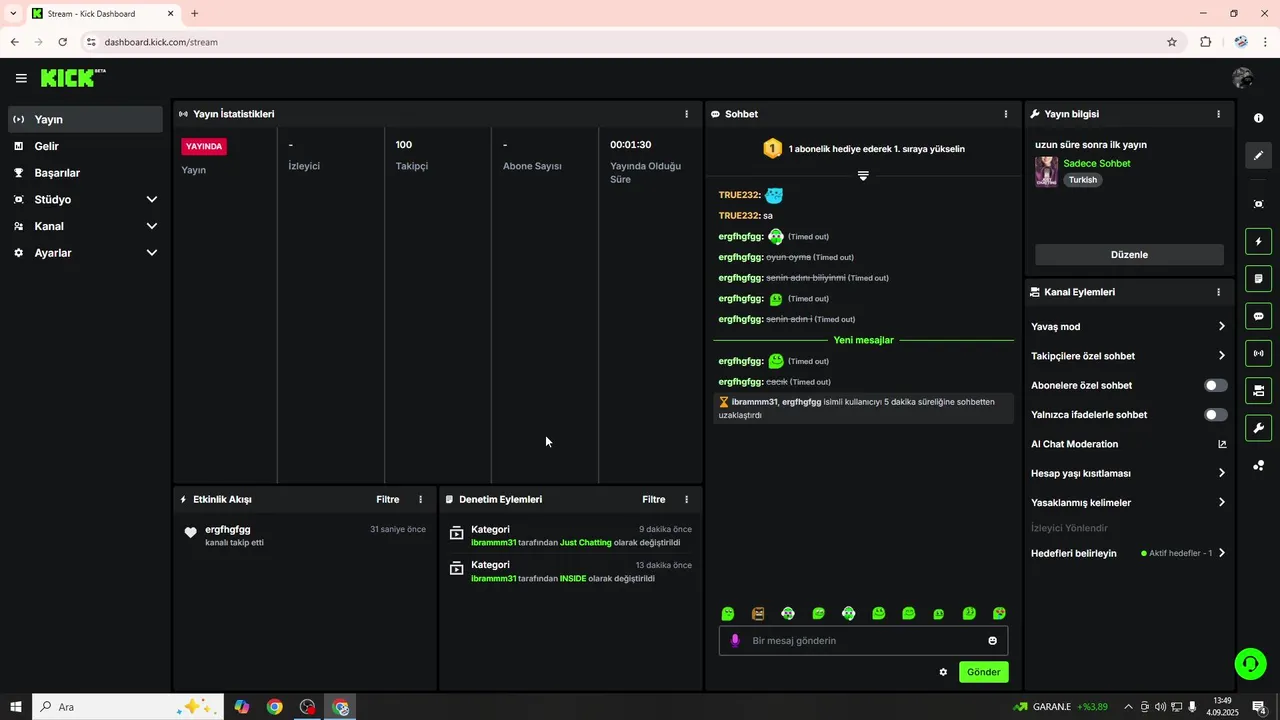Open Yasaklanmış kelimeler chevron
The height and width of the screenshot is (720, 1280).
(1222, 502)
